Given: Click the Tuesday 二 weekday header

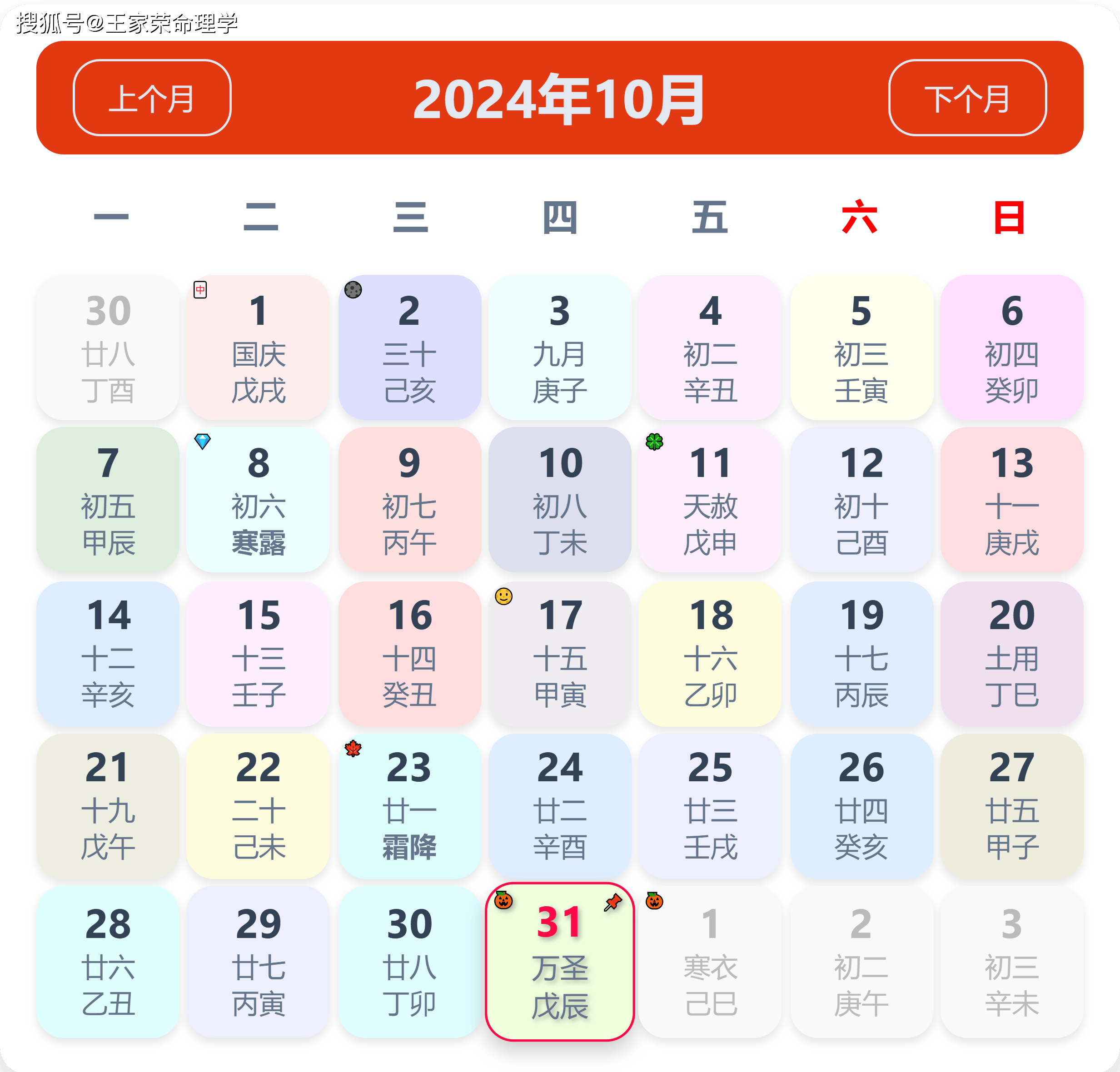Looking at the screenshot, I should coord(260,217).
